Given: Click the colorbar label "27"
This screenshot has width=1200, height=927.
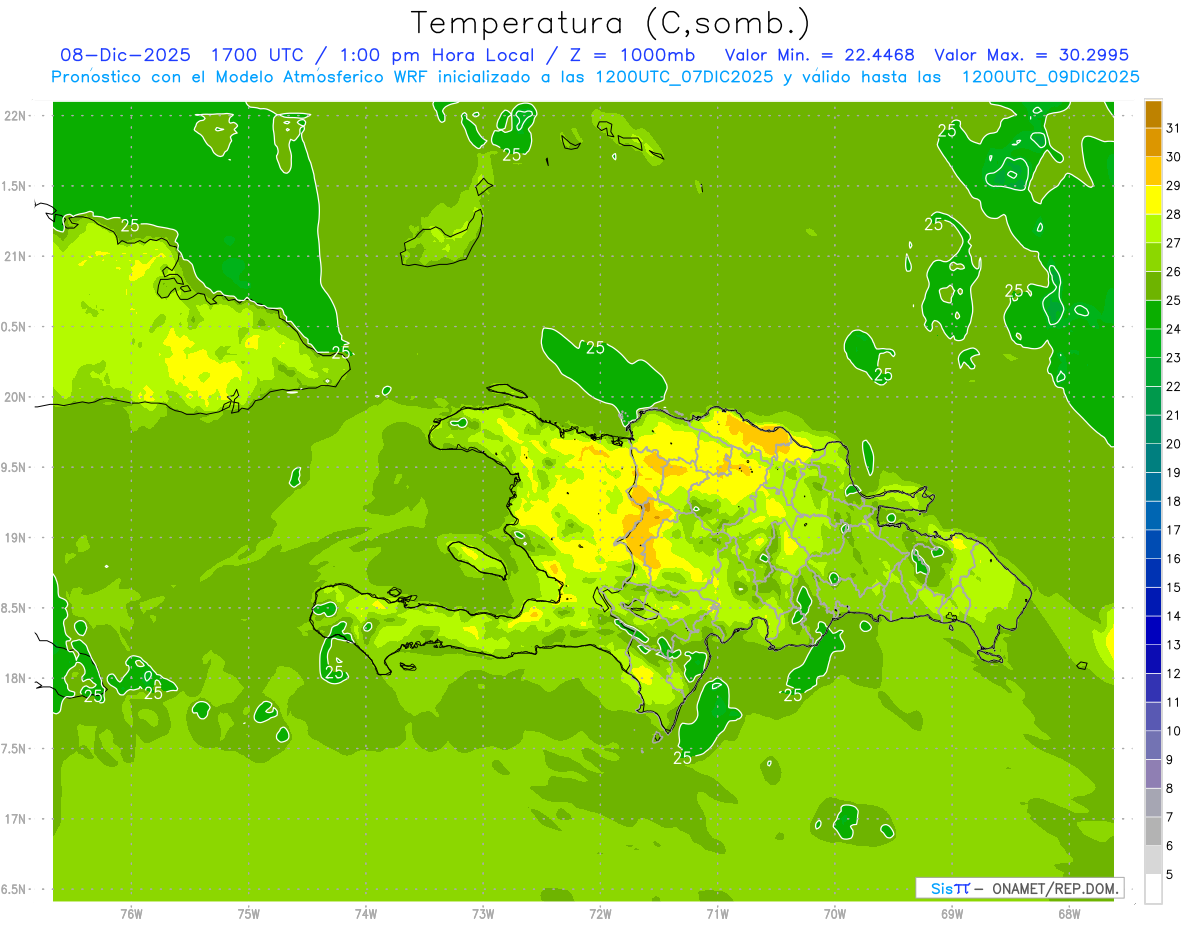Looking at the screenshot, I should tap(1173, 243).
